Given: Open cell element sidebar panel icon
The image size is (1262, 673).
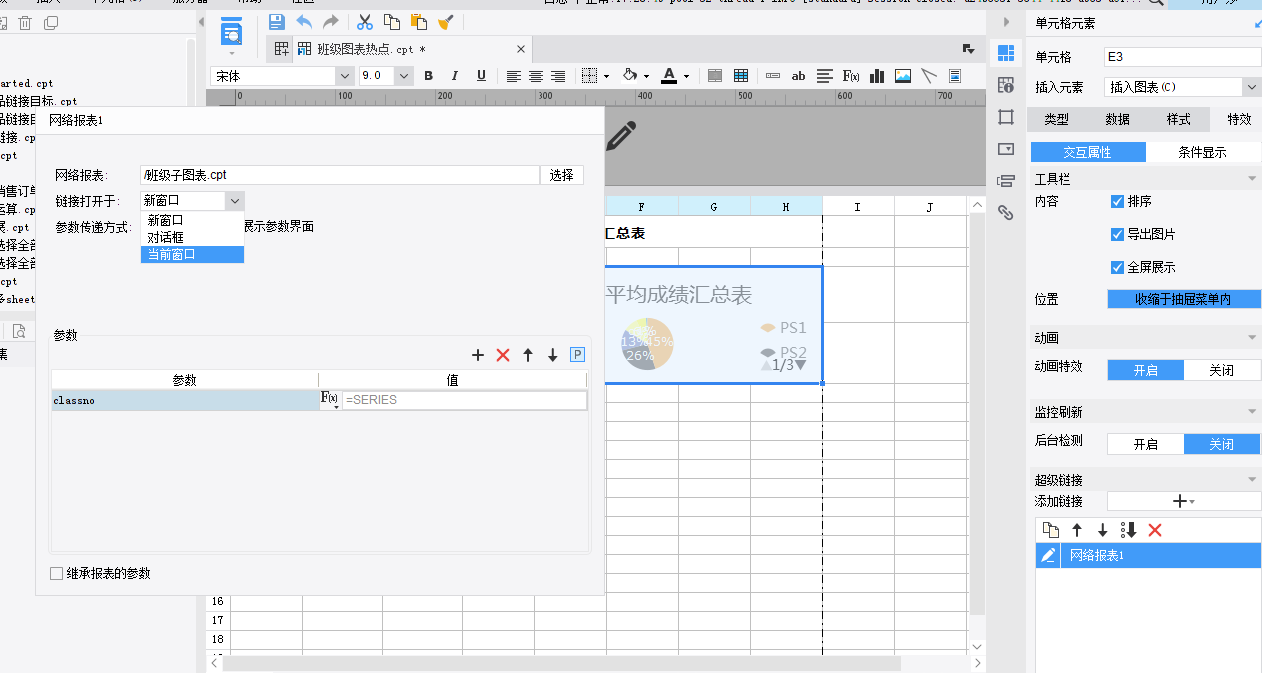Looking at the screenshot, I should click(x=1006, y=54).
